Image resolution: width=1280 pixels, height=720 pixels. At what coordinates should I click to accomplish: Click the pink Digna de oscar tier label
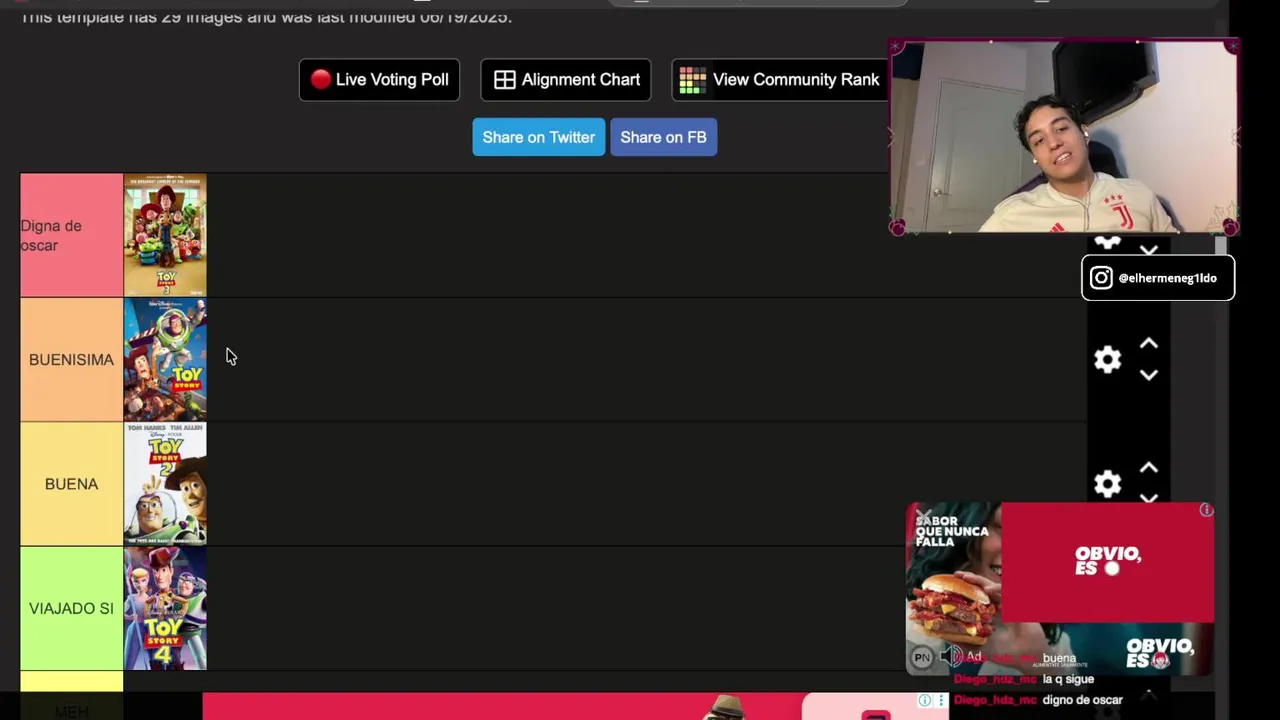(72, 235)
